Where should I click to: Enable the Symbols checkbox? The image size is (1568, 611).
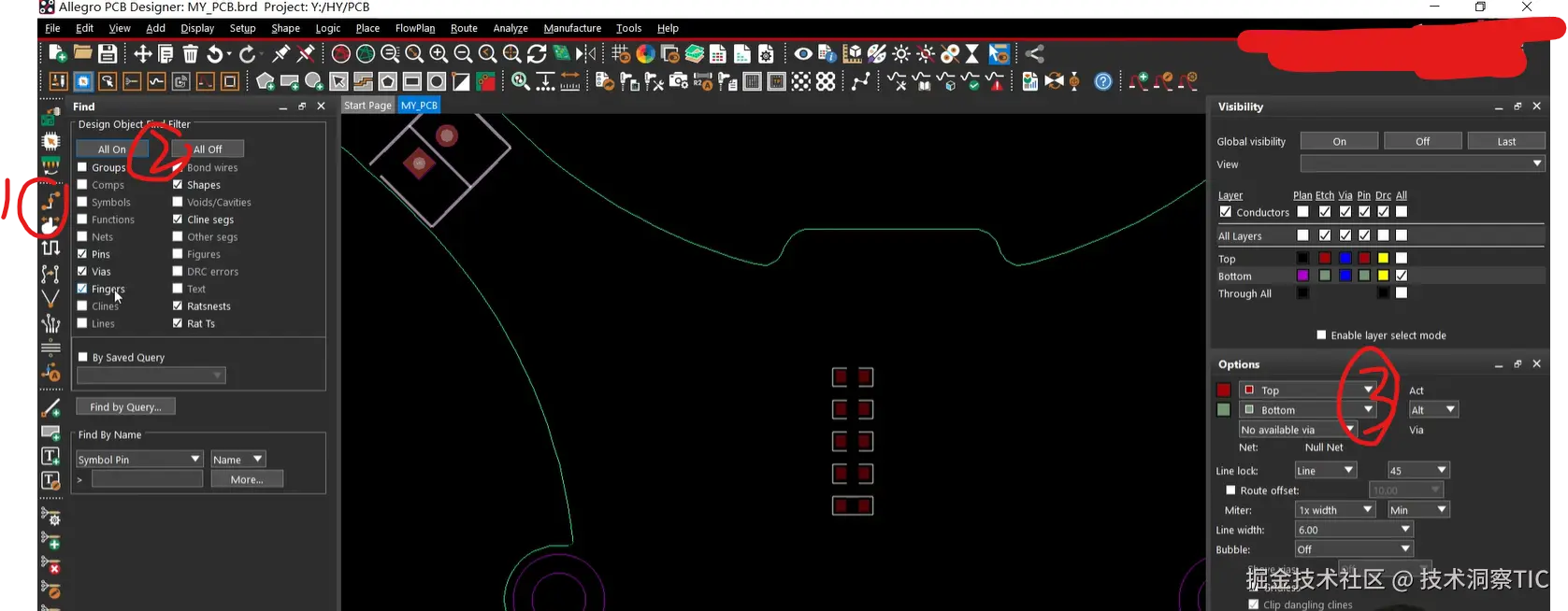point(82,202)
